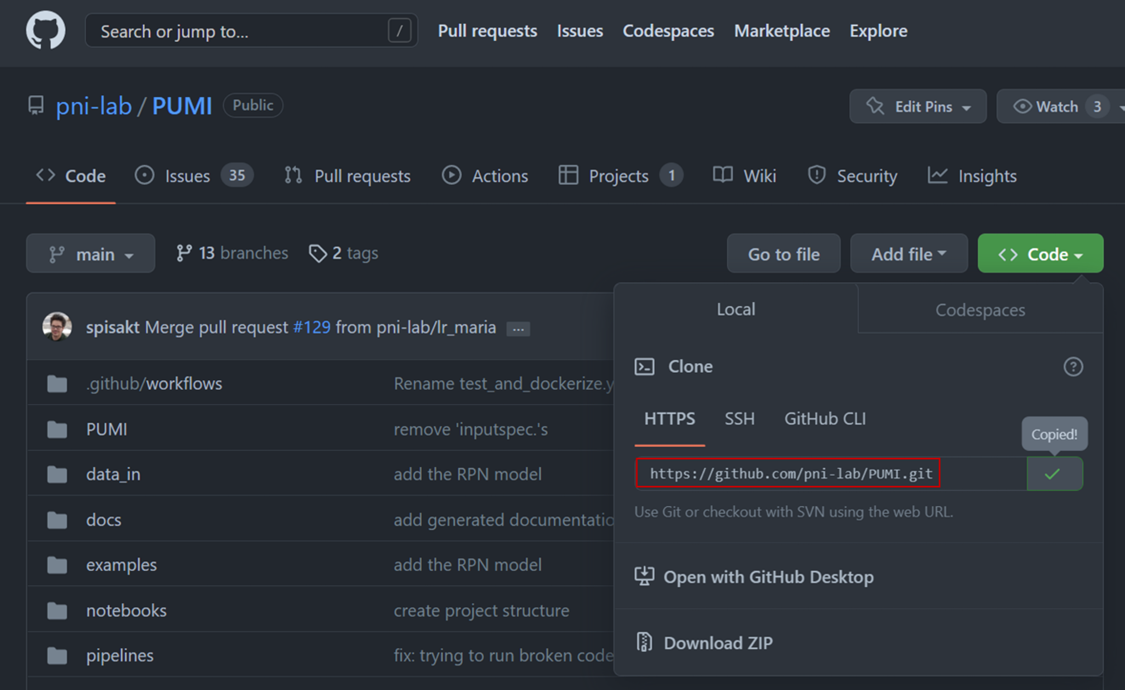Click the green checkmark copy URL button
This screenshot has height=690, width=1125.
(1055, 473)
